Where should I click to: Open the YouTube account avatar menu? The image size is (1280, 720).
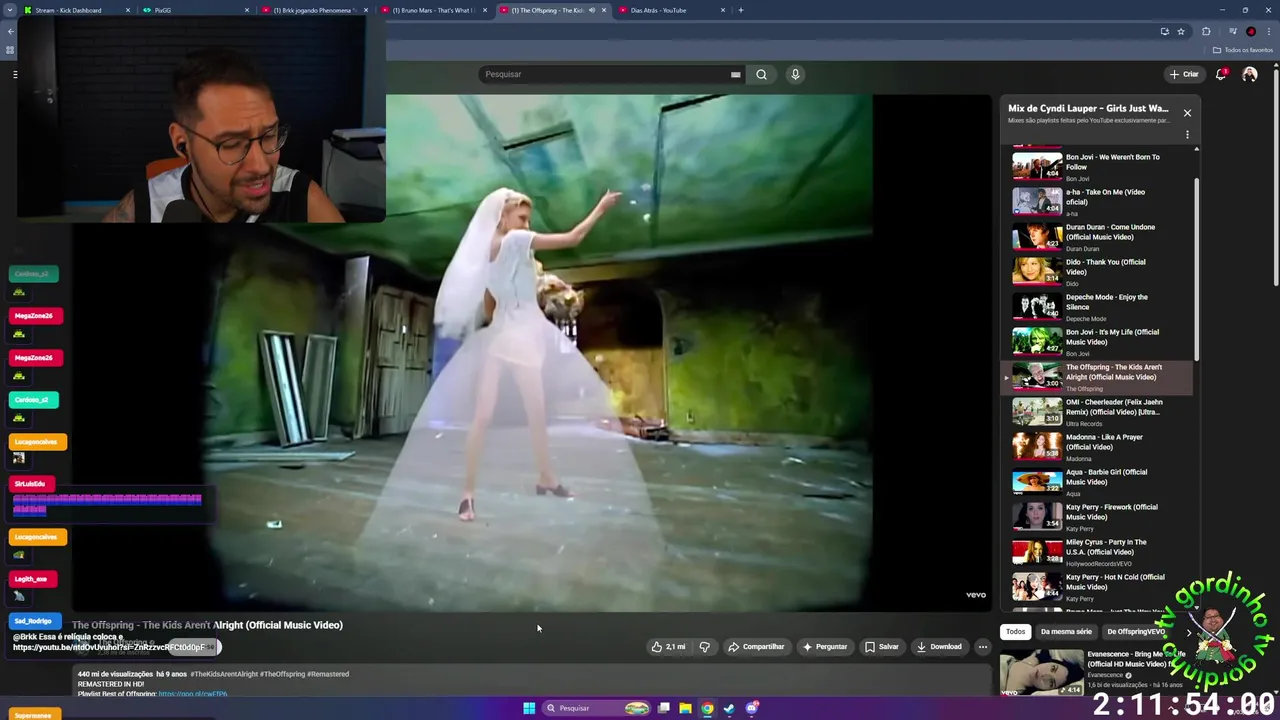click(x=1250, y=74)
